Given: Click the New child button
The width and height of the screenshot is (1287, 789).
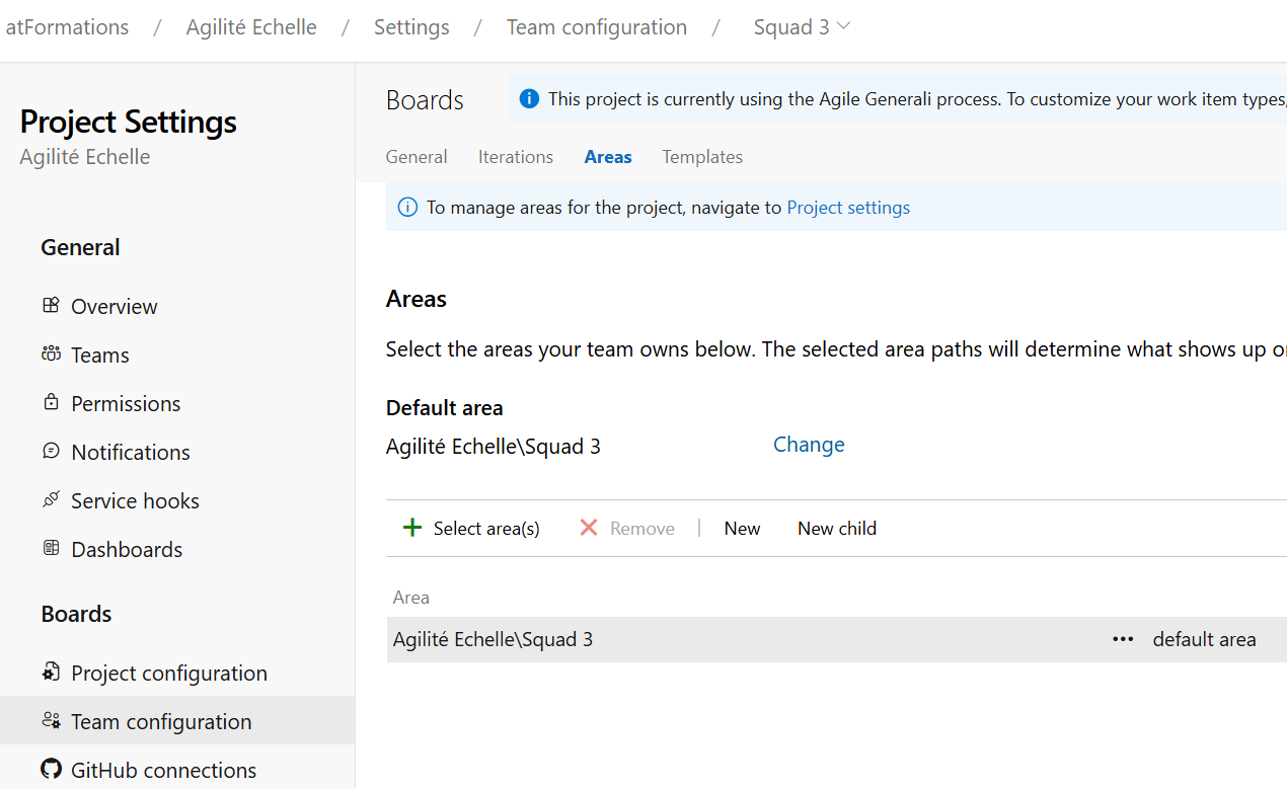Looking at the screenshot, I should coord(837,528).
